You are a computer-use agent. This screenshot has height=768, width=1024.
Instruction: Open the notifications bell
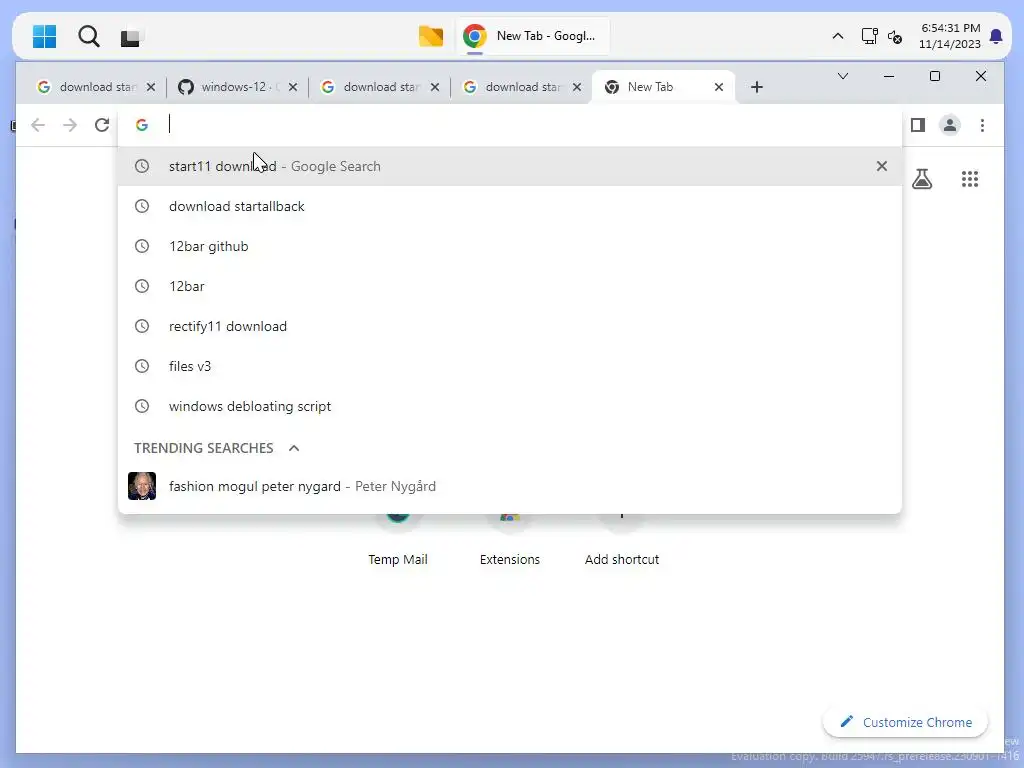coord(996,36)
